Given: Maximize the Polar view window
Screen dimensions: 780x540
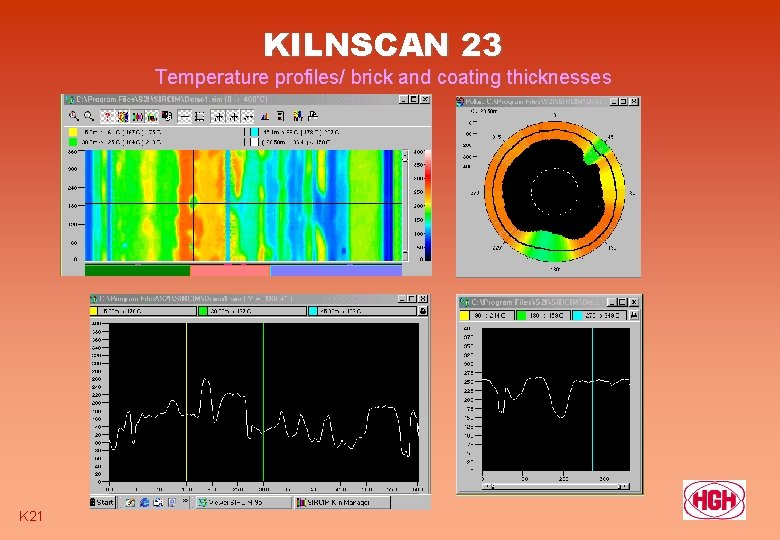Looking at the screenshot, I should point(624,101).
